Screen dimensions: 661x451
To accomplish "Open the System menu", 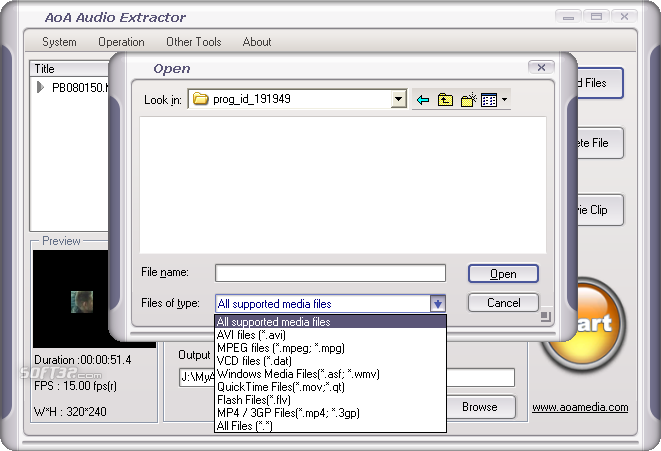I will coord(59,42).
